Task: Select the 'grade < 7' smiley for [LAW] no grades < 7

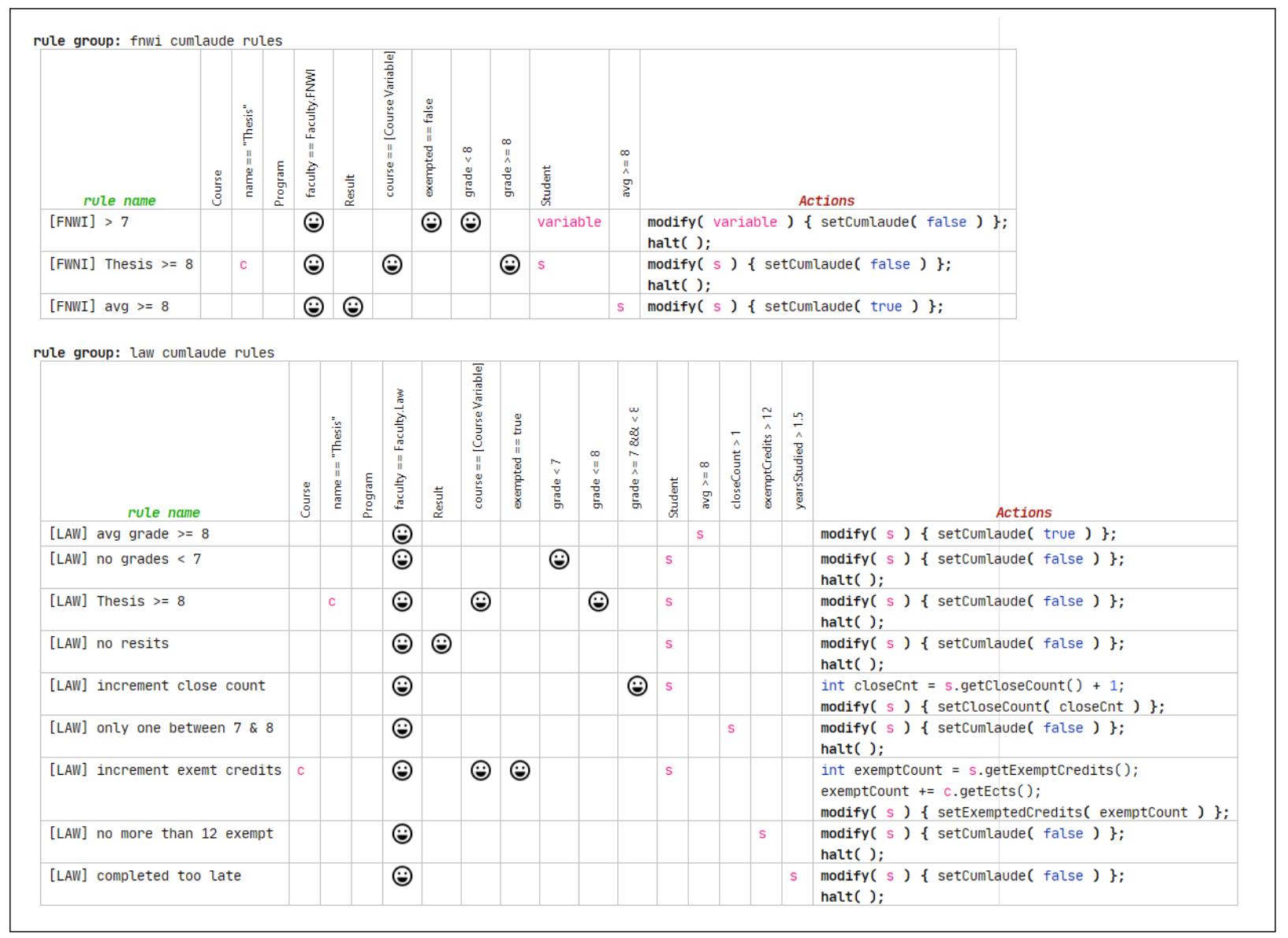Action: pos(558,560)
